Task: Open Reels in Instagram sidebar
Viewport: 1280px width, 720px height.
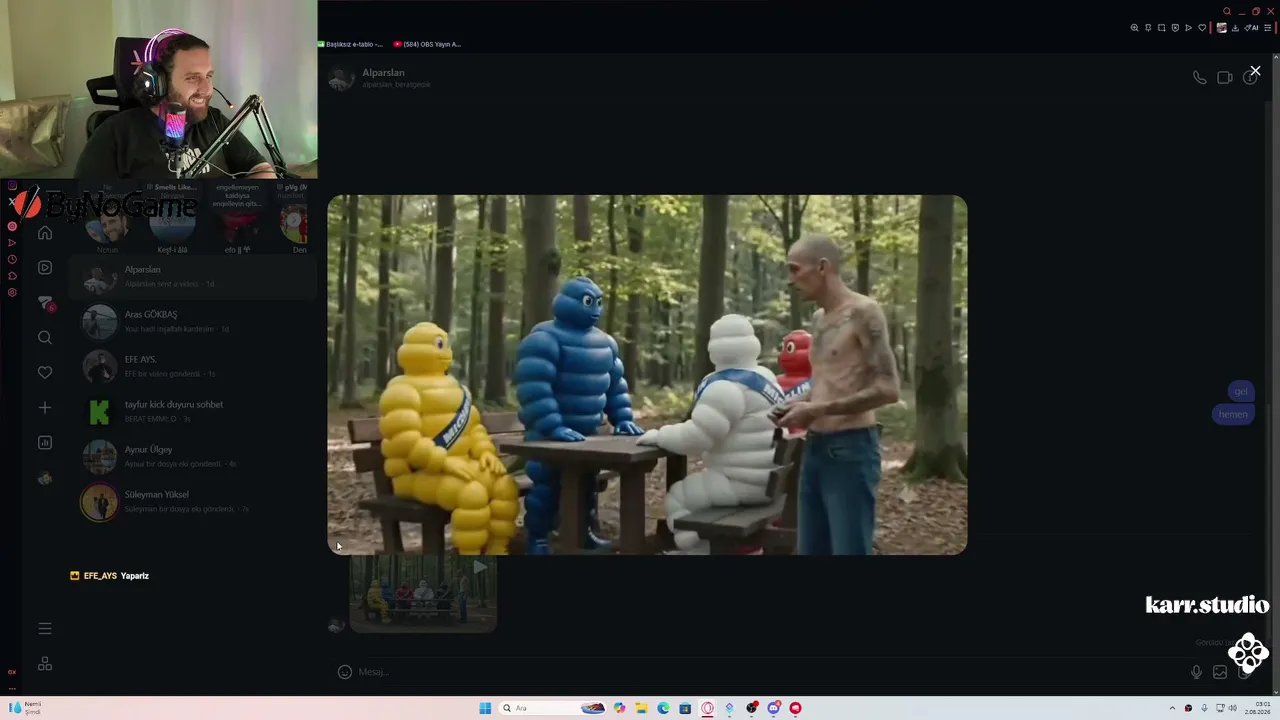Action: [45, 267]
